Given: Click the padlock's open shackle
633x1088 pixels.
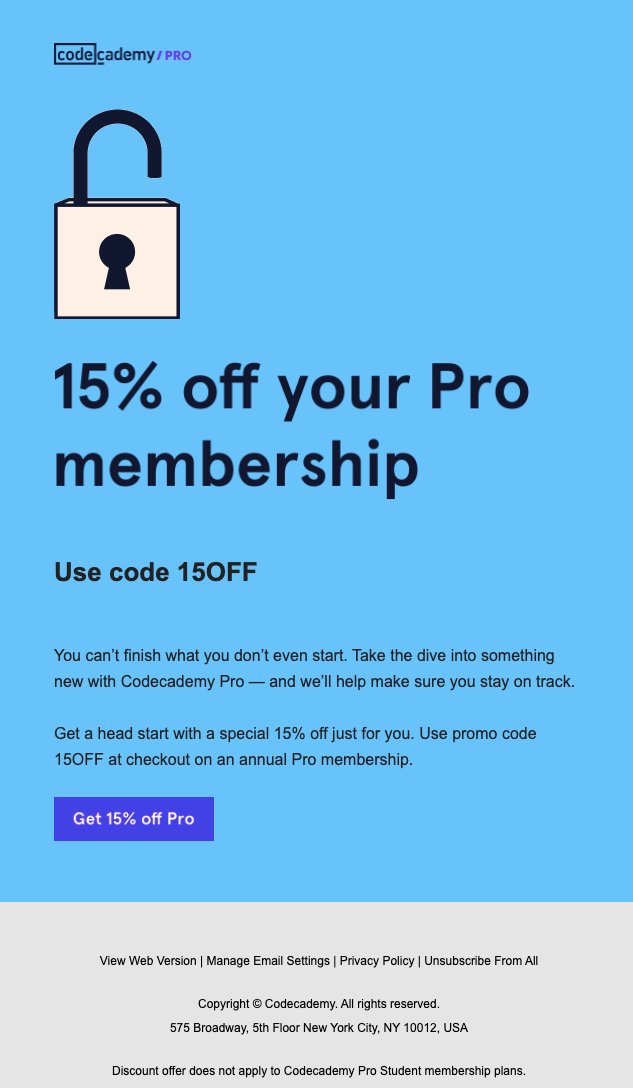Looking at the screenshot, I should point(117,154).
